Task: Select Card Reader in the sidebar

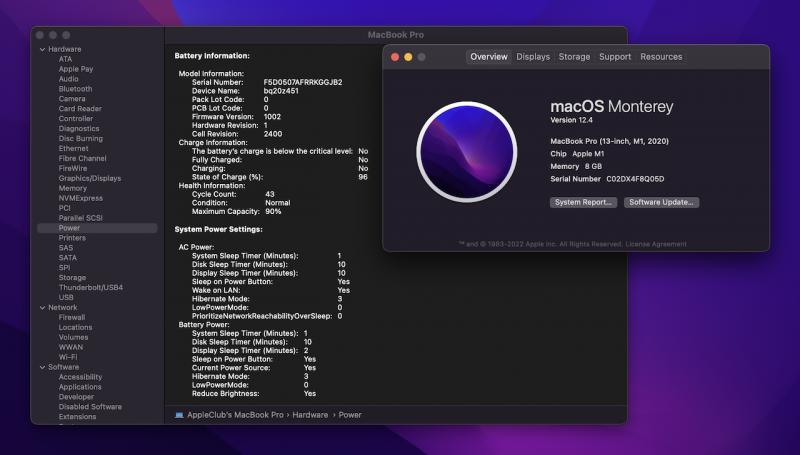Action: [x=80, y=109]
